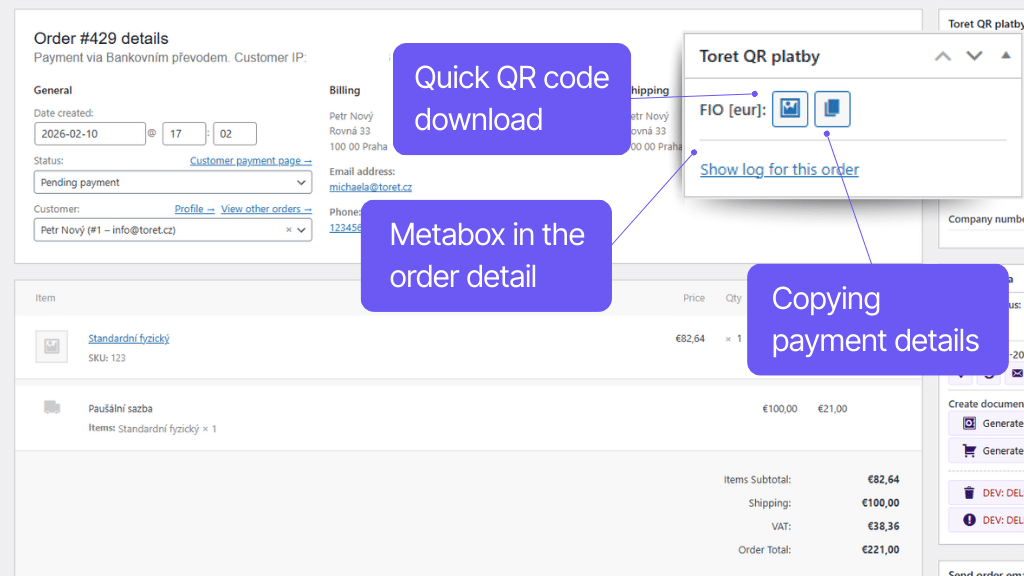Image resolution: width=1024 pixels, height=576 pixels.
Task: Click the envelope email icon on the right
Action: (x=1017, y=373)
